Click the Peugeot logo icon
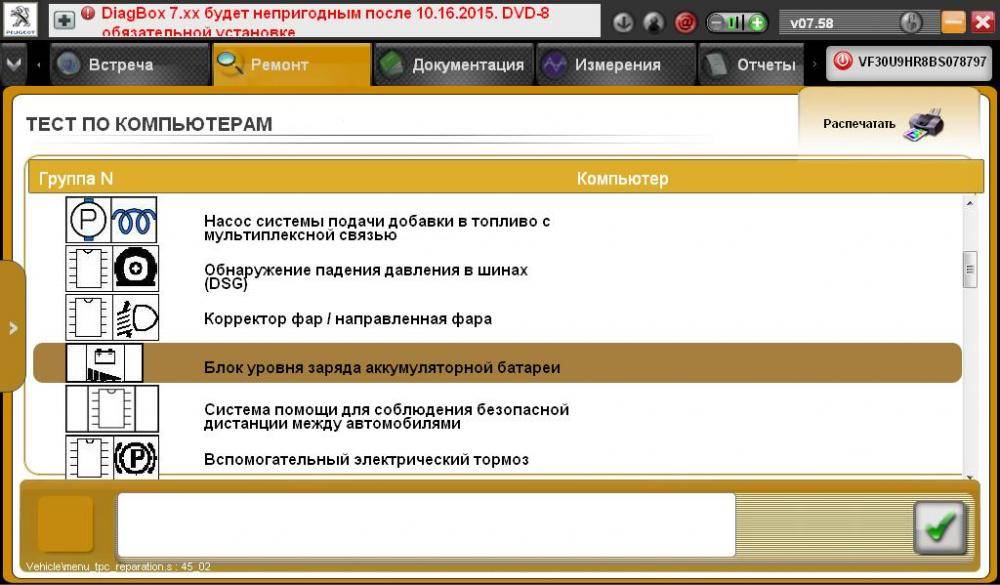 (x=21, y=20)
